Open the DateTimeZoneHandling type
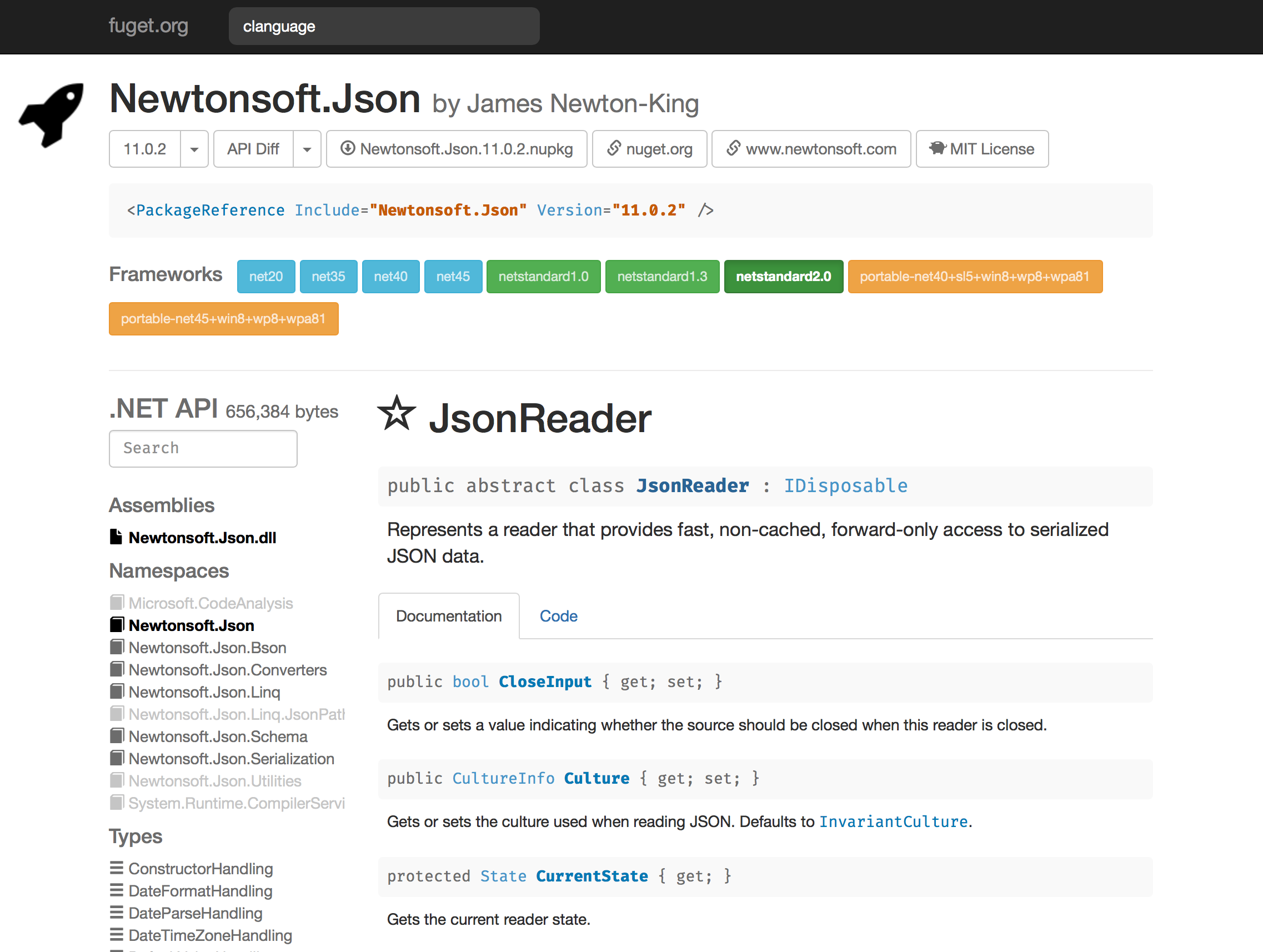 click(x=210, y=936)
